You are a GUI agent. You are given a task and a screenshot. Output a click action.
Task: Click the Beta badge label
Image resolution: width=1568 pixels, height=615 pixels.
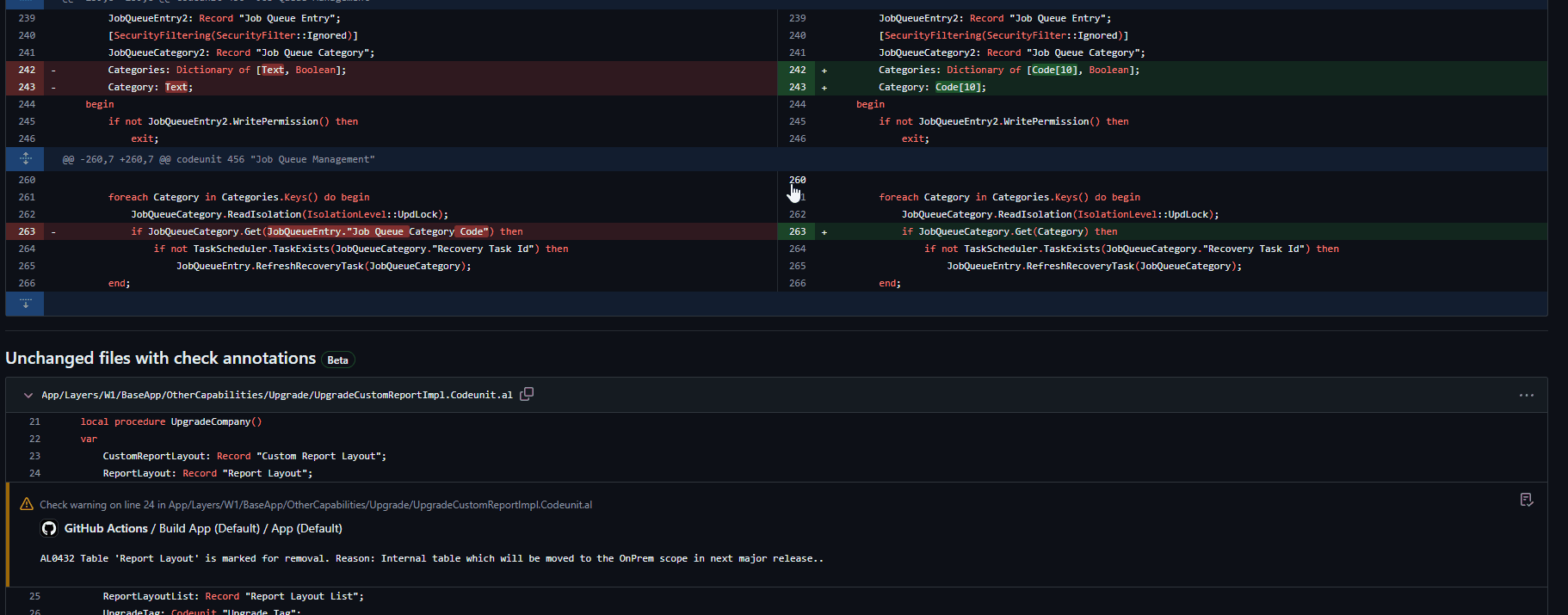tap(337, 360)
